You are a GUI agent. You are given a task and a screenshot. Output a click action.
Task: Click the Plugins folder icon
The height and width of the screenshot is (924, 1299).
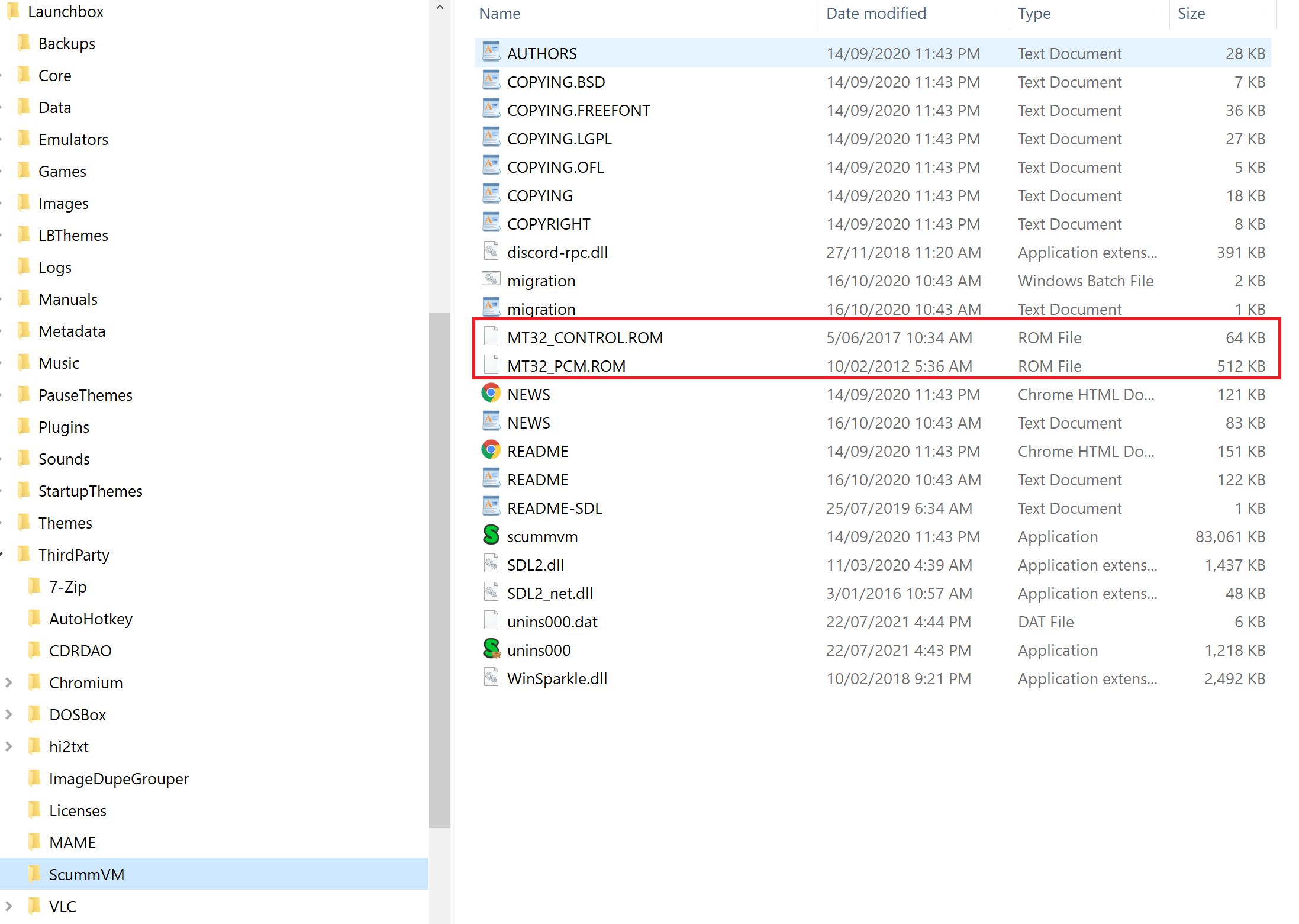click(x=24, y=426)
